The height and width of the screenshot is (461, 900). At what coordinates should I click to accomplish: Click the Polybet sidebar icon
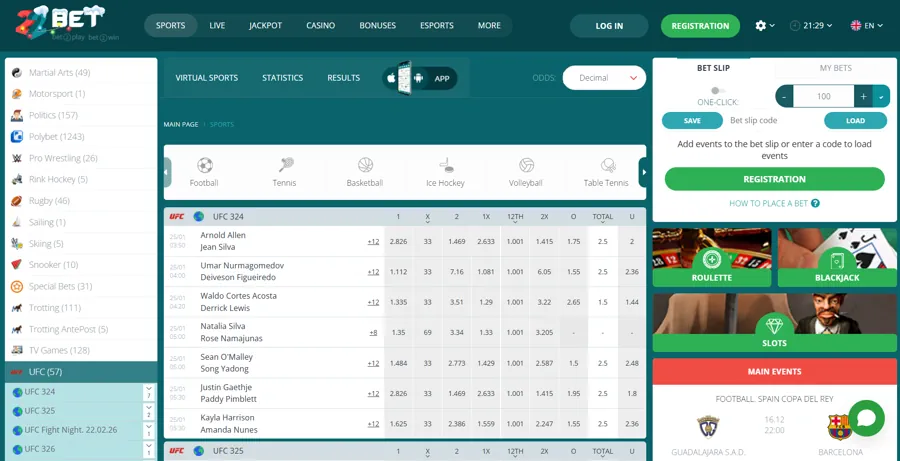17,137
